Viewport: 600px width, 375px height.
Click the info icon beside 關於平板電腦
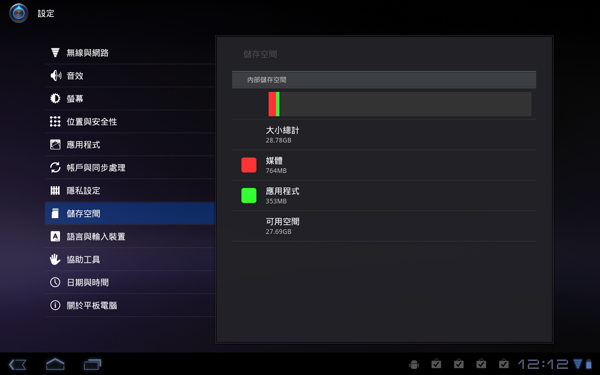(x=55, y=305)
